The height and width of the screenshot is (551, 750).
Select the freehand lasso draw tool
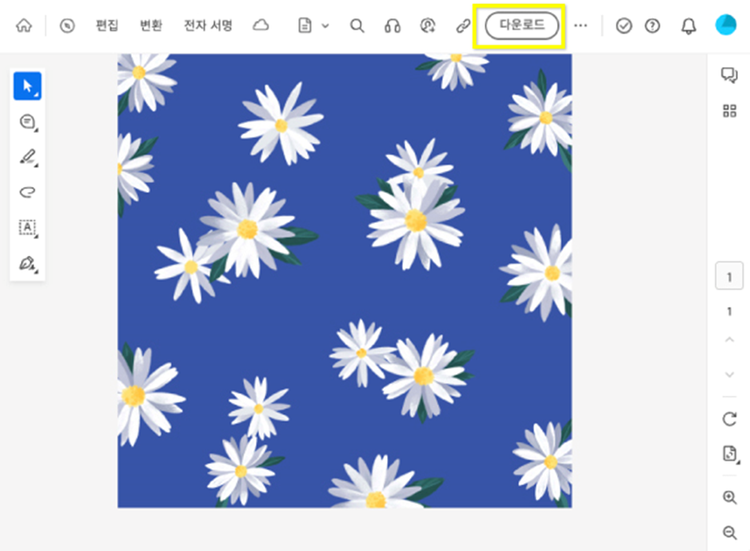(x=27, y=192)
